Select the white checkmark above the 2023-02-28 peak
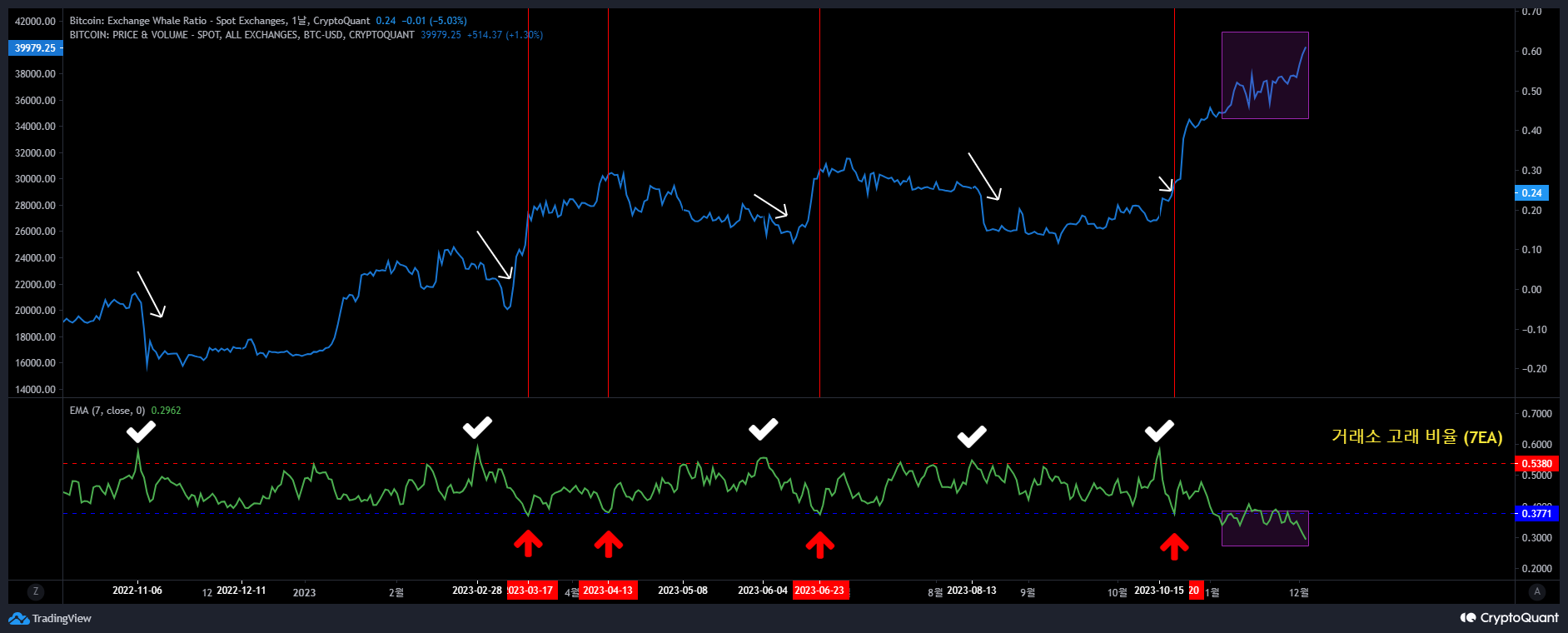This screenshot has height=633, width=1568. [477, 428]
